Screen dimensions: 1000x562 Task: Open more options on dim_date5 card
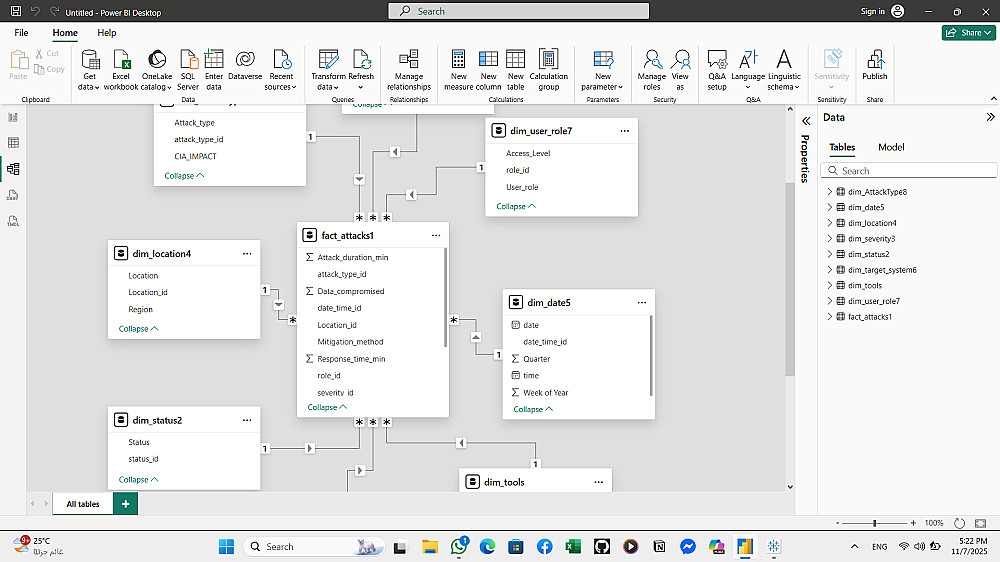pos(640,303)
